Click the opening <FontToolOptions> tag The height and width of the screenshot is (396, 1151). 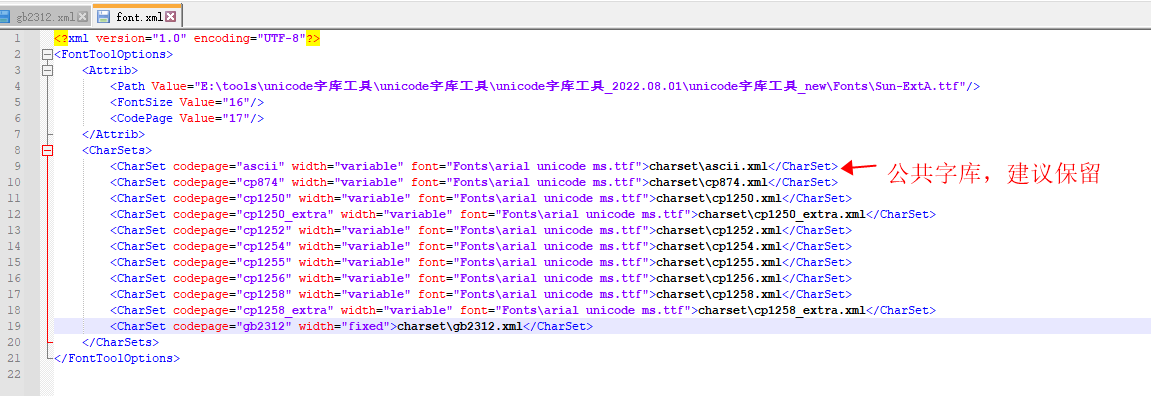pos(114,54)
